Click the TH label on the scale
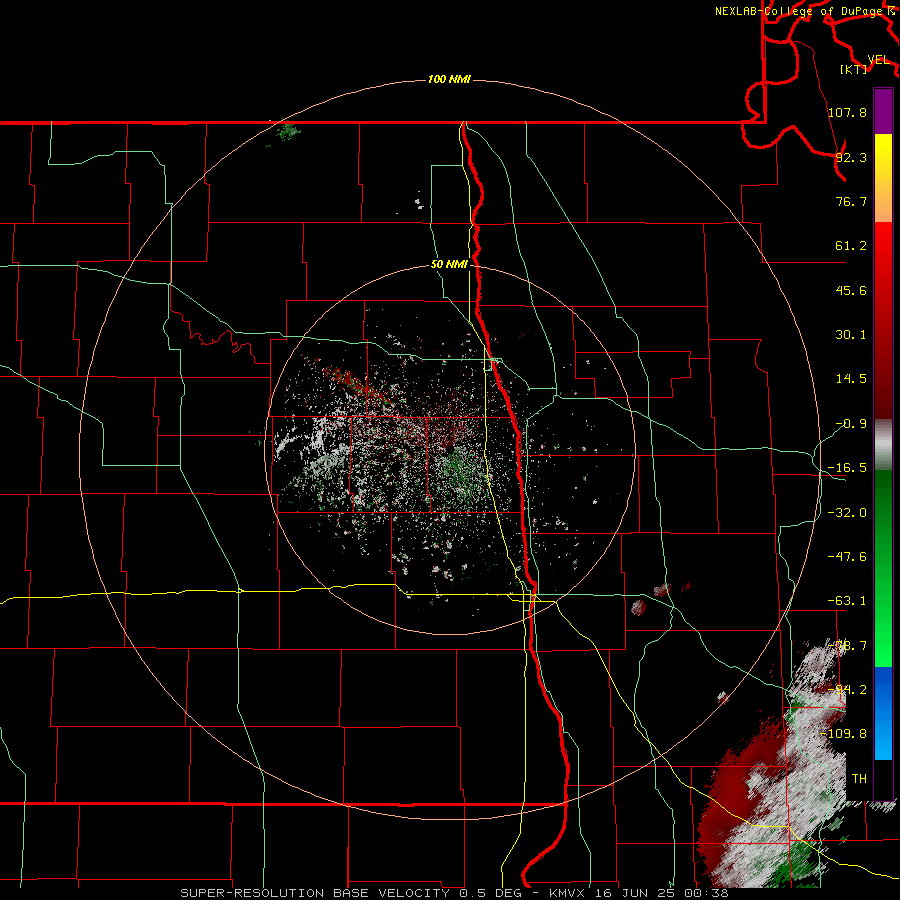Viewport: 900px width, 900px height. 859,778
